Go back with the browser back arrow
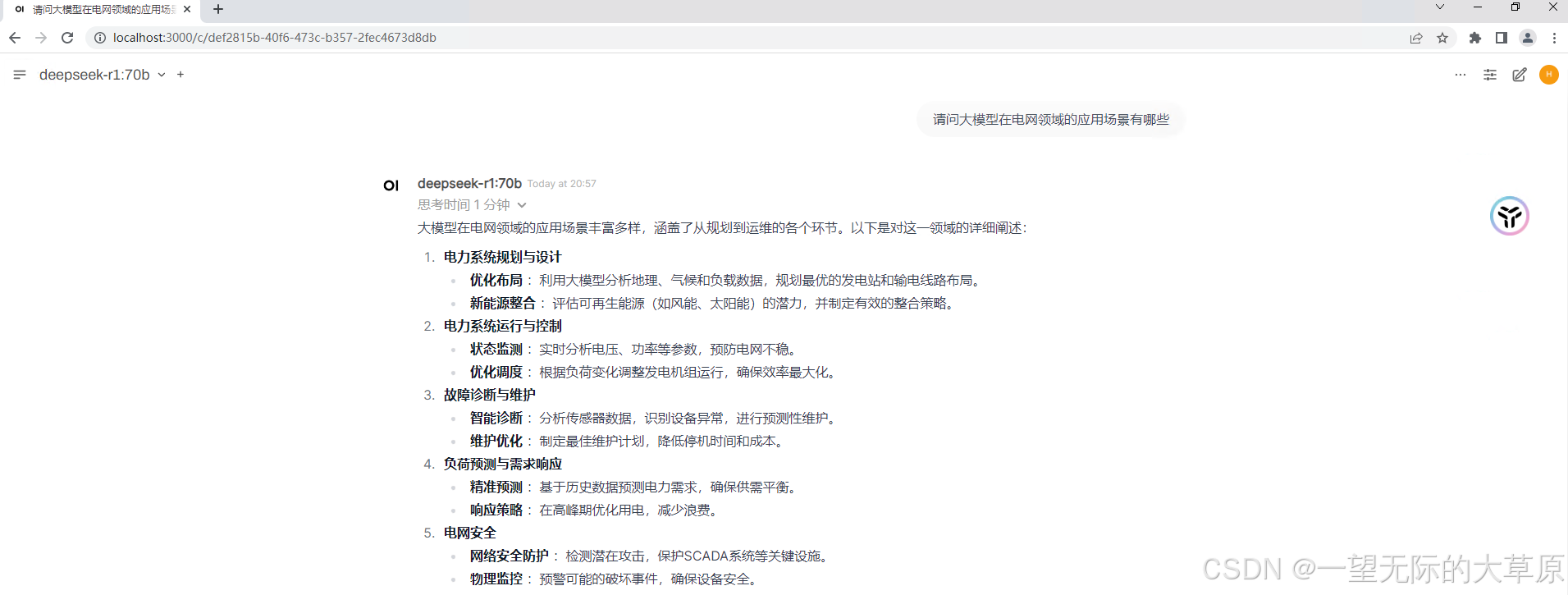Viewport: 1568px width, 595px height. 15,38
